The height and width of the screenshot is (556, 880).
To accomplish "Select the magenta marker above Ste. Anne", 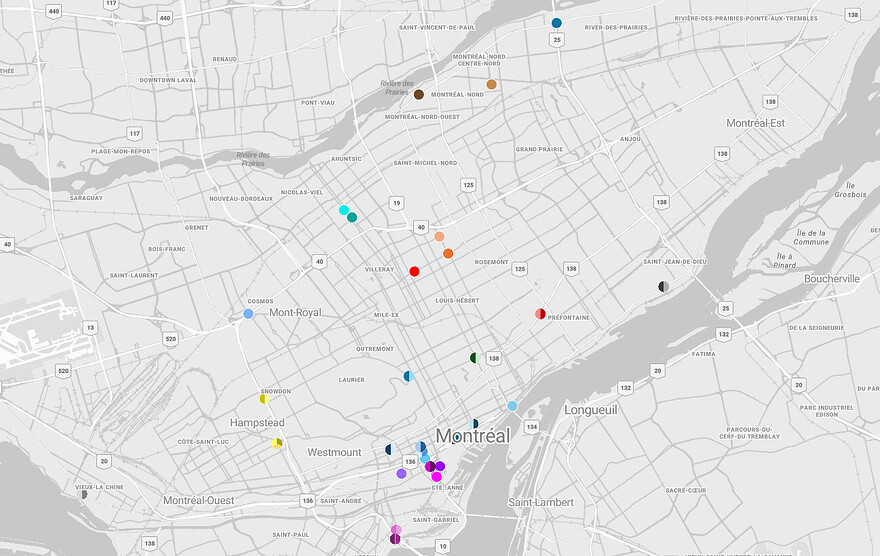I will point(436,477).
